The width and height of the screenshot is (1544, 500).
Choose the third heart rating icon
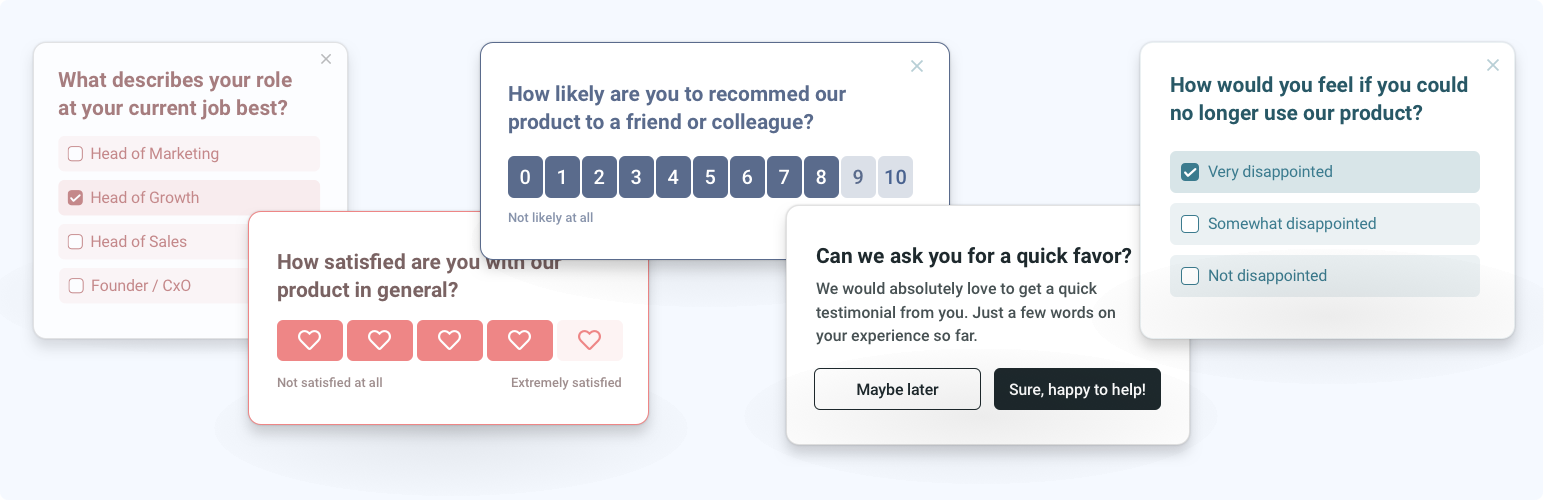click(449, 340)
